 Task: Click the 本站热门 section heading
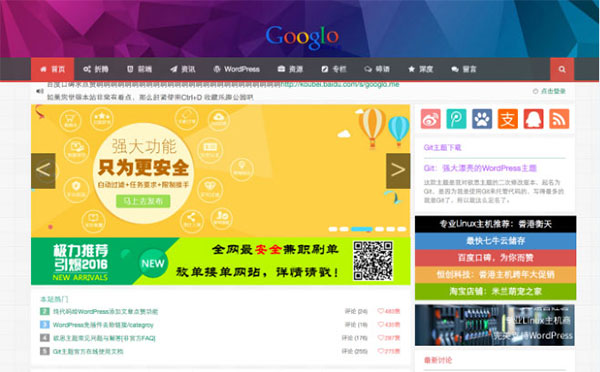click(54, 299)
